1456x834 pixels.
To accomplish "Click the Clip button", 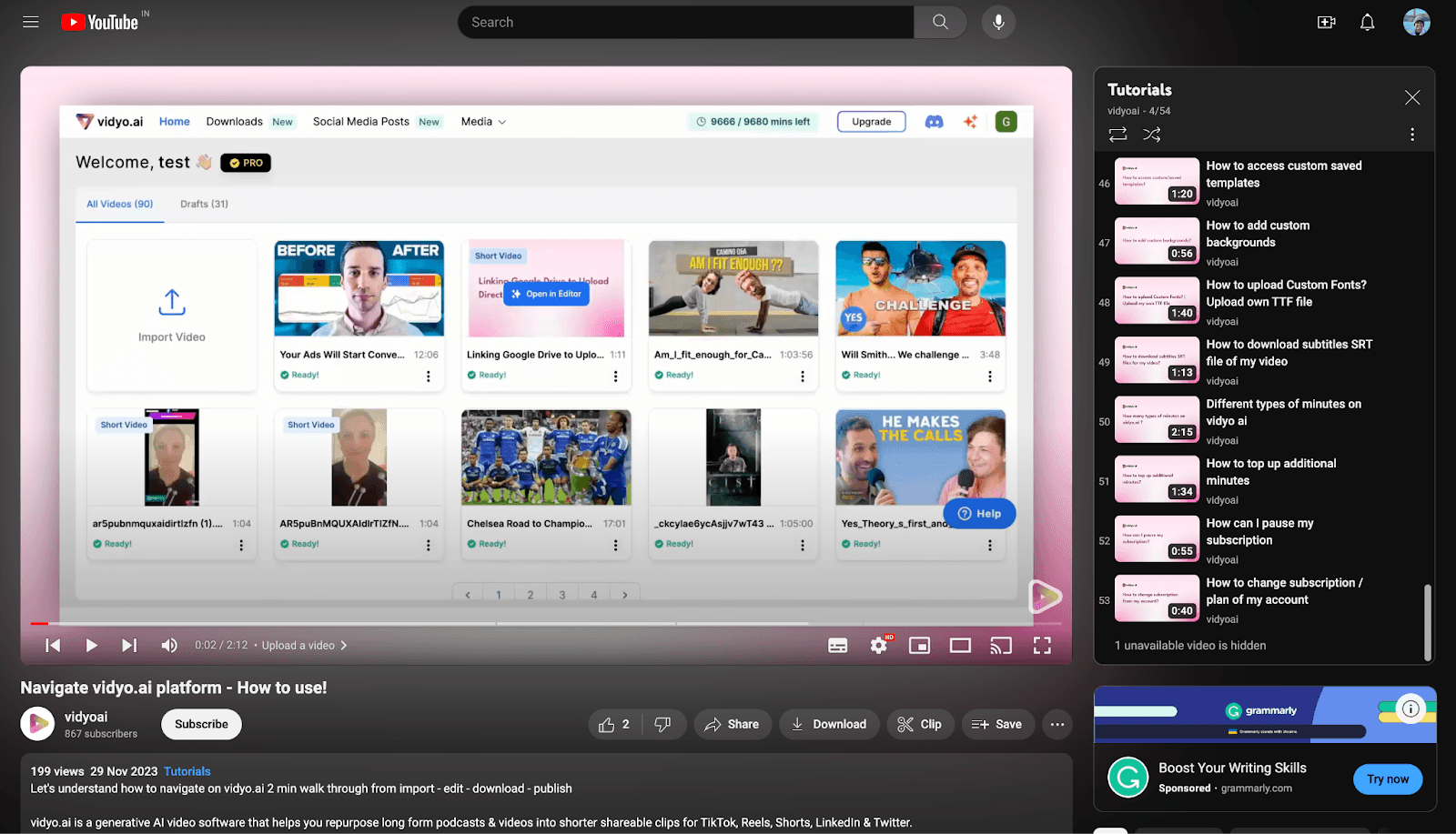I will (920, 724).
